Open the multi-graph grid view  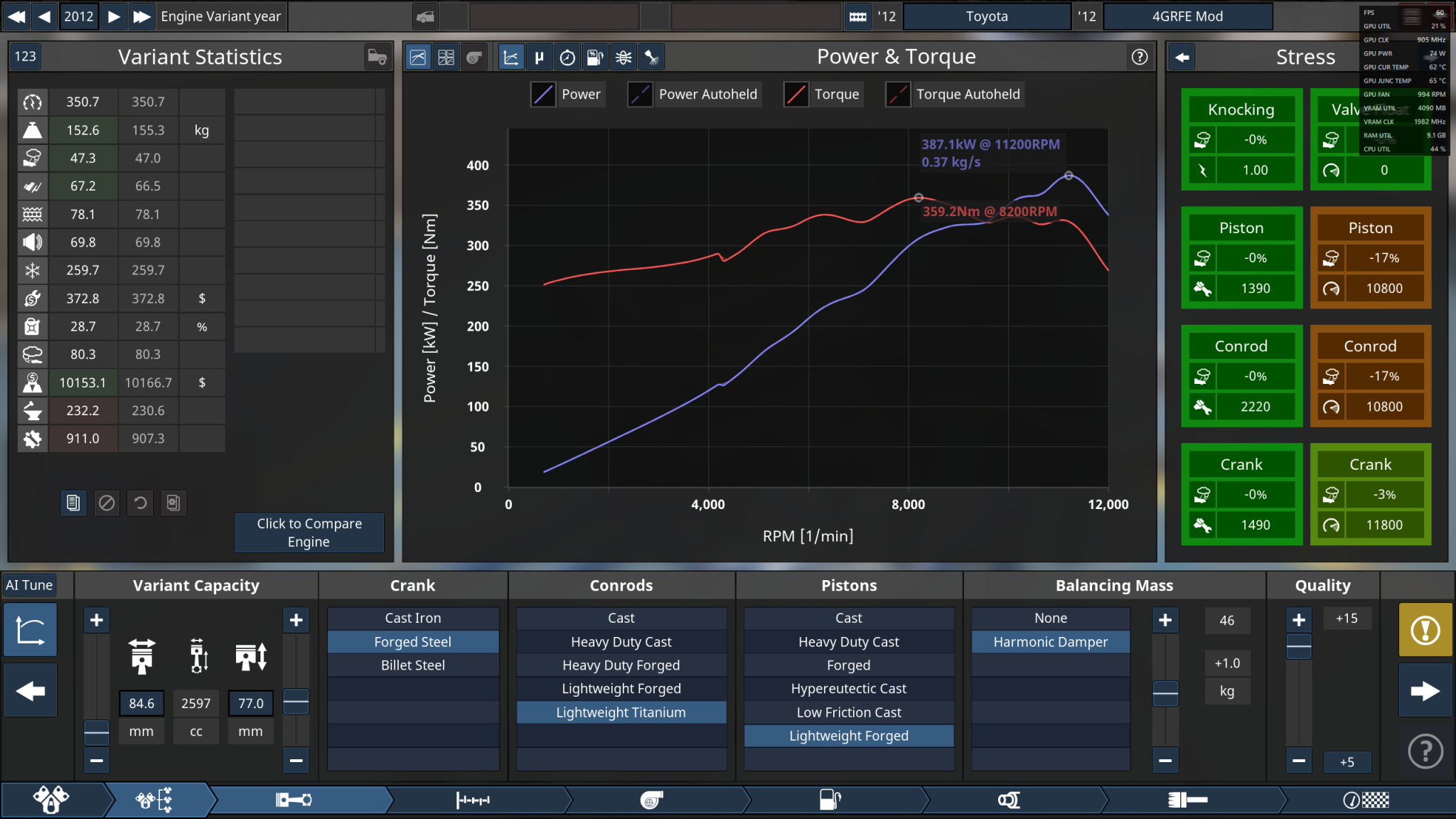[x=446, y=58]
